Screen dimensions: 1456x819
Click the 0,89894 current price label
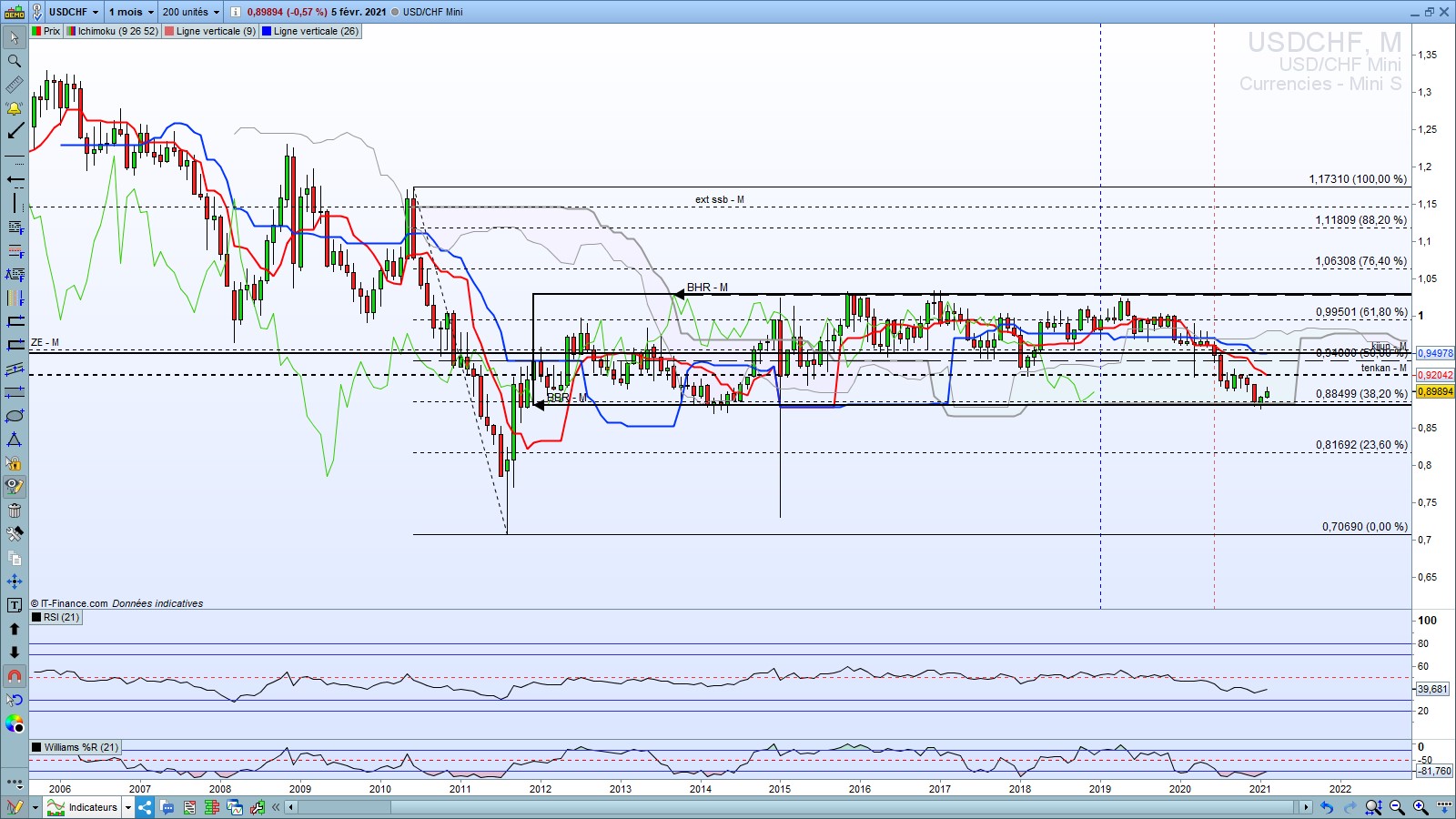[1435, 391]
